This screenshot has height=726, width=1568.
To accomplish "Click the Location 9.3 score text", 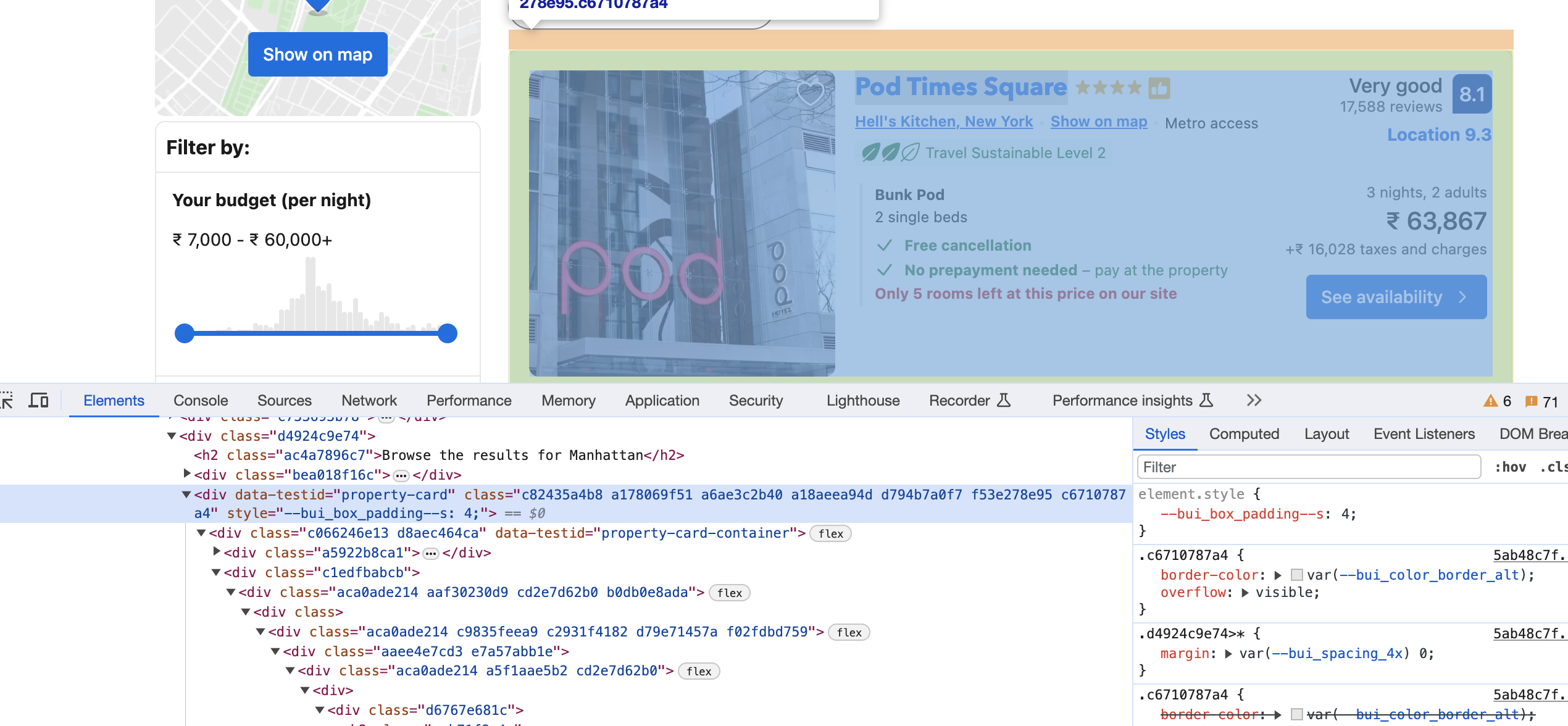I will point(1439,135).
